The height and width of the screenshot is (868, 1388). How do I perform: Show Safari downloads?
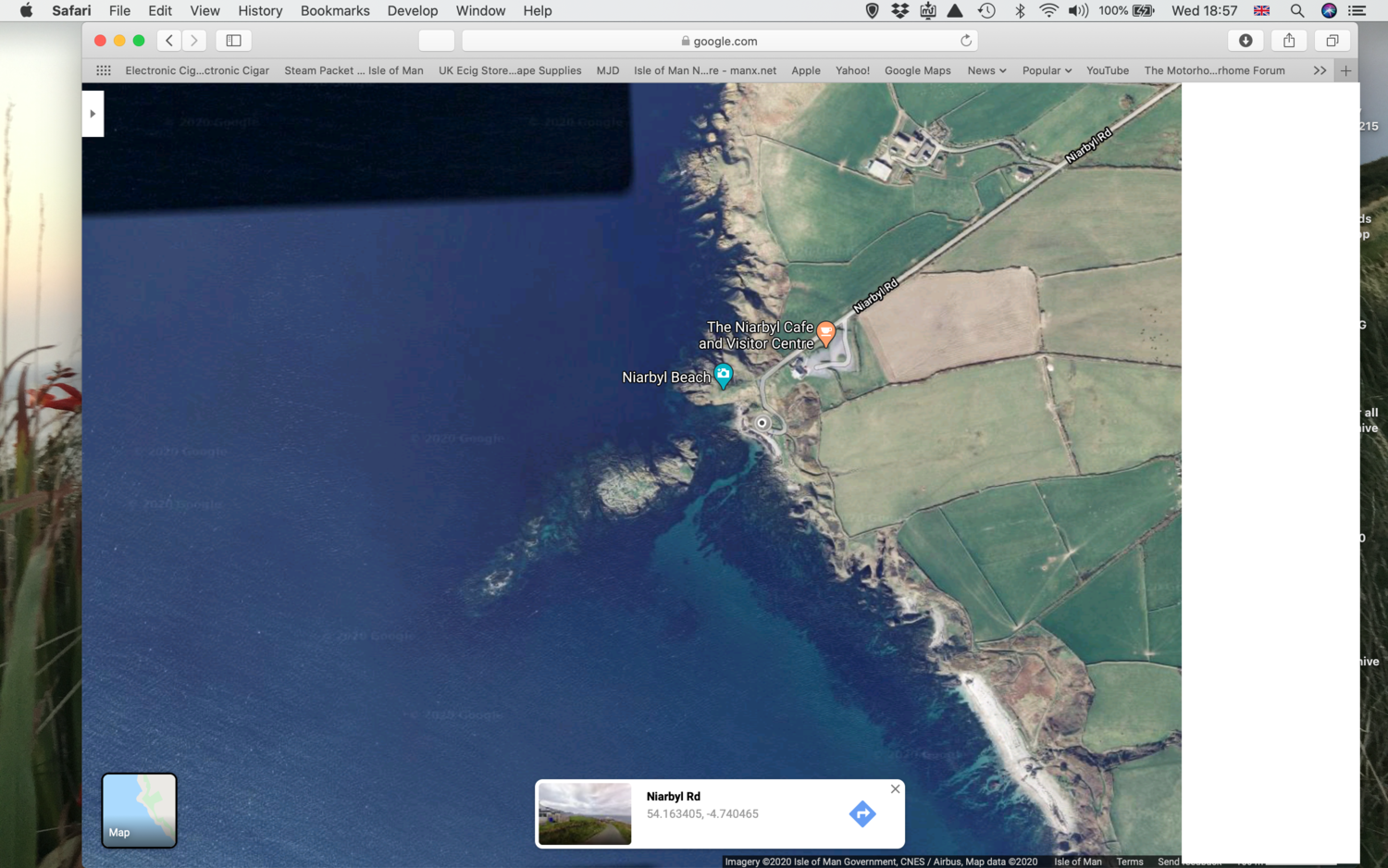(x=1245, y=41)
